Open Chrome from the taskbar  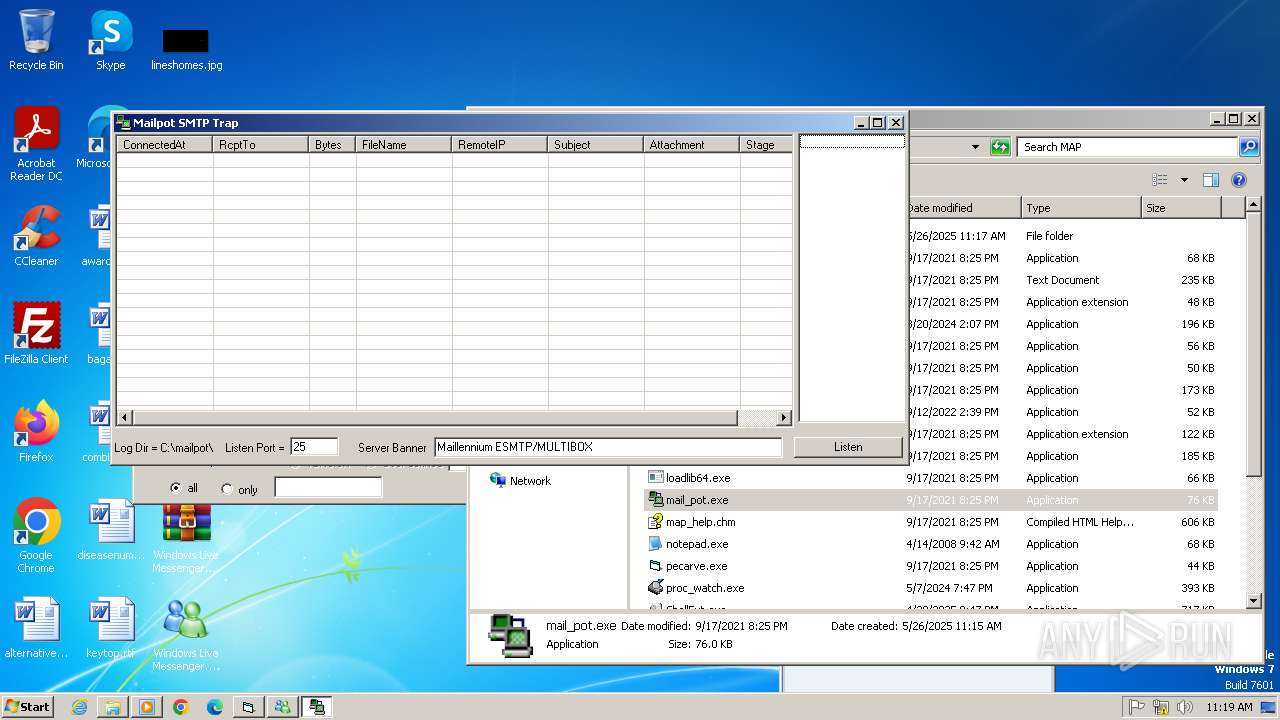[x=181, y=707]
